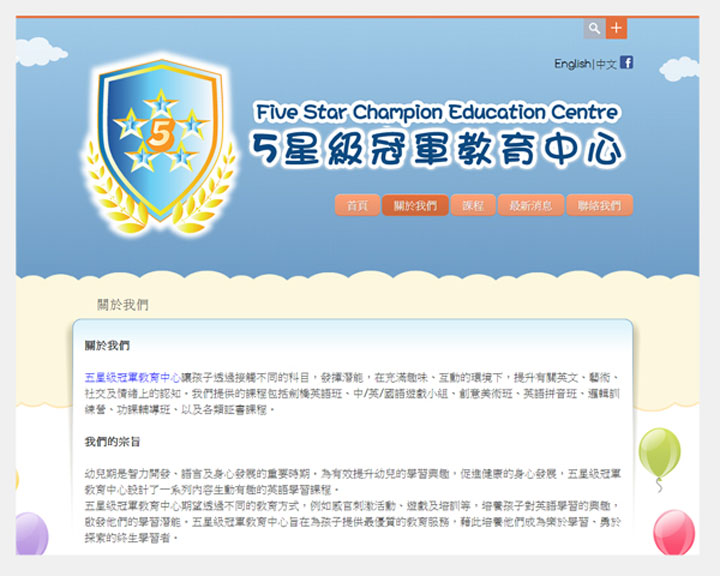Open the 首頁 menu tab

pos(357,205)
